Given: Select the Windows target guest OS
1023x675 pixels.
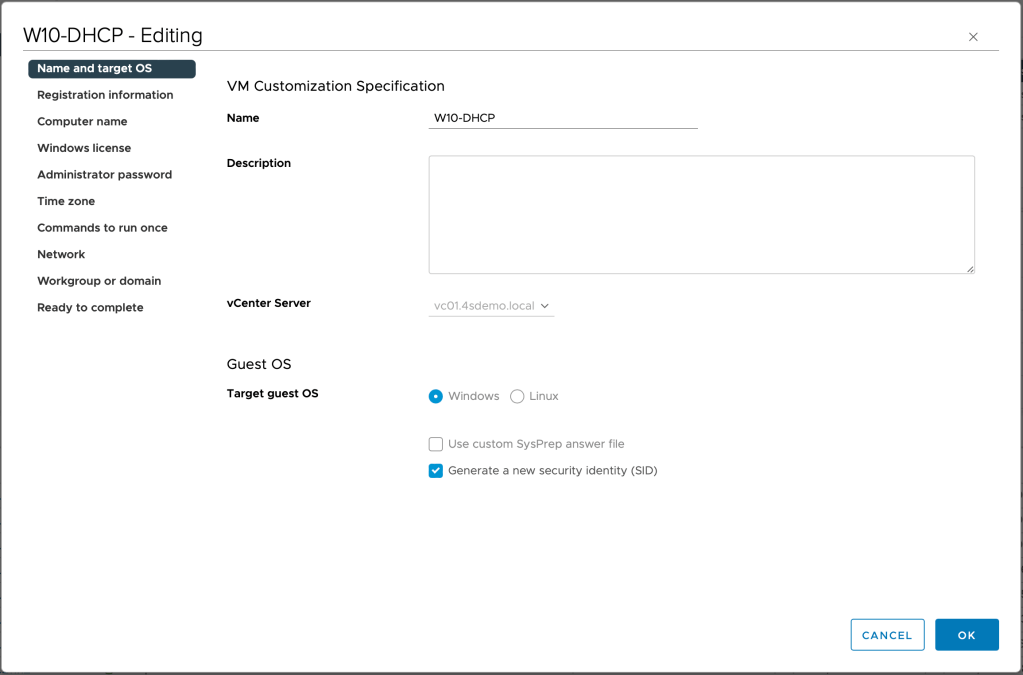Looking at the screenshot, I should [x=436, y=397].
